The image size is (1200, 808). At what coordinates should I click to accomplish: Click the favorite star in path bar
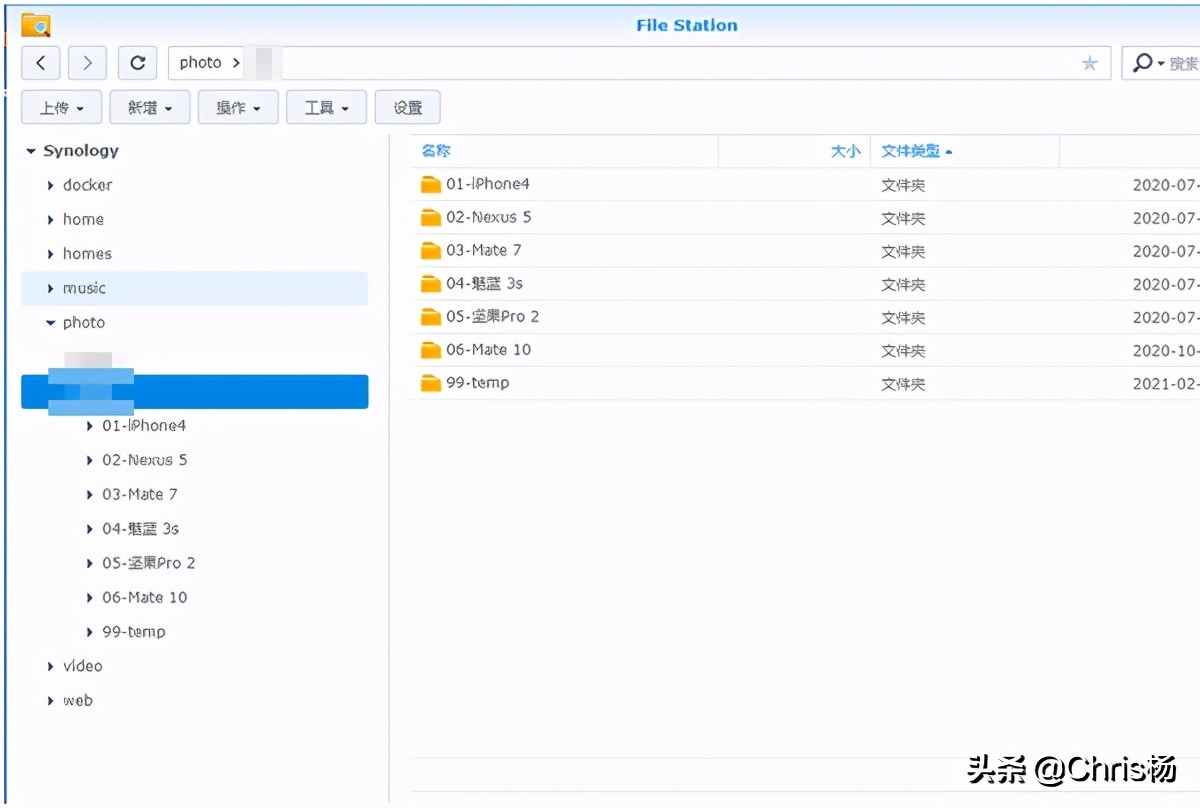pyautogui.click(x=1089, y=63)
